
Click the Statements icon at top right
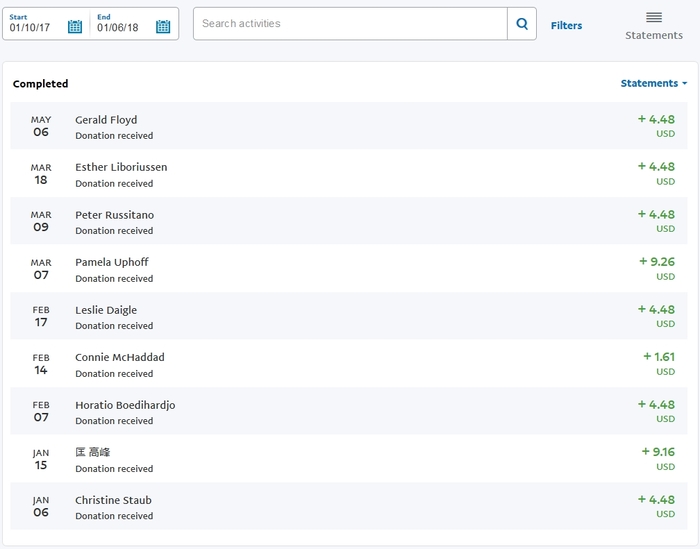click(x=654, y=25)
